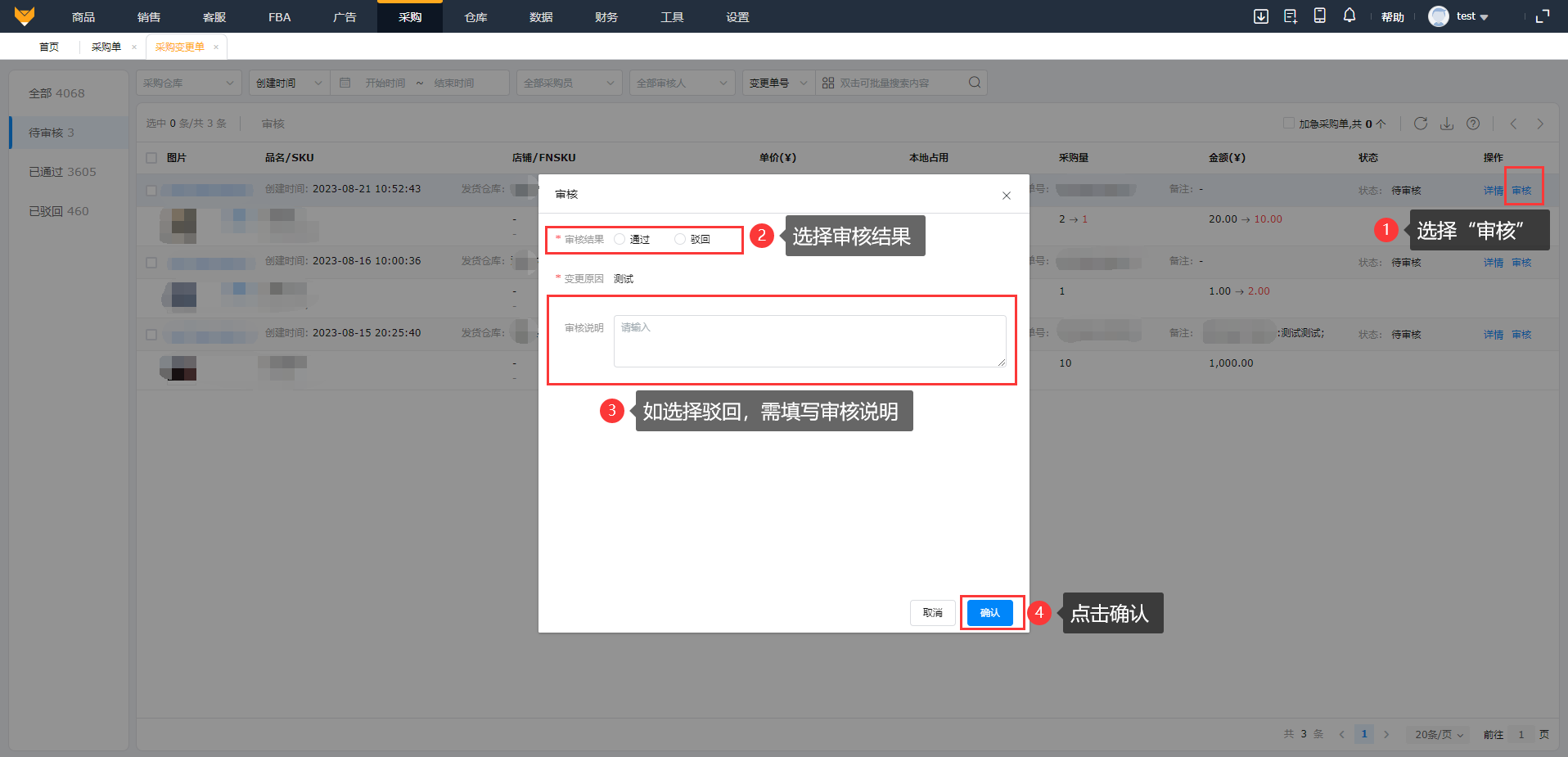Screen dimensions: 1568x757
Task: Open the 销售 menu
Action: [x=149, y=16]
